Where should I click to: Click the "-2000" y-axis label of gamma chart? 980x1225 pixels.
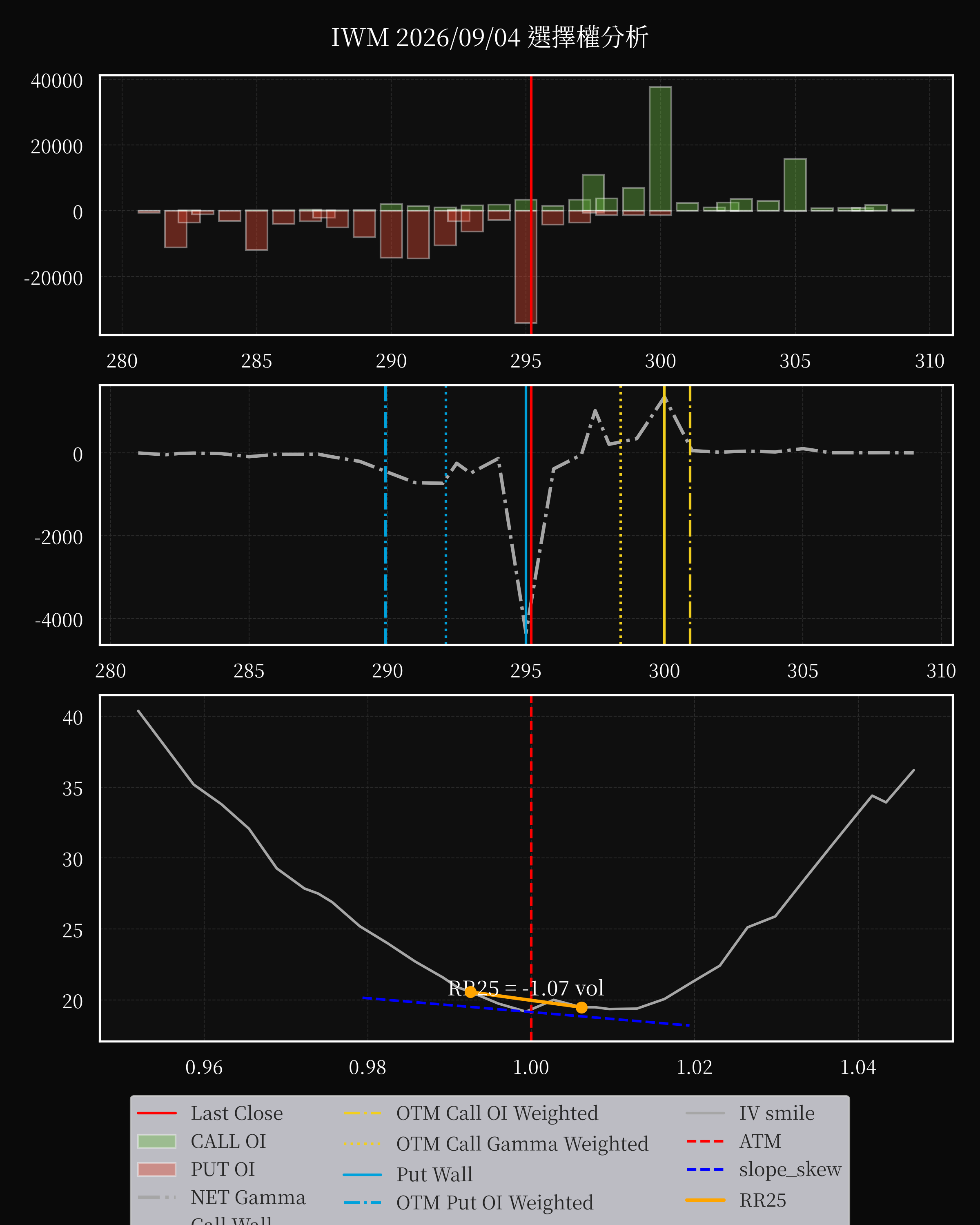click(x=59, y=537)
